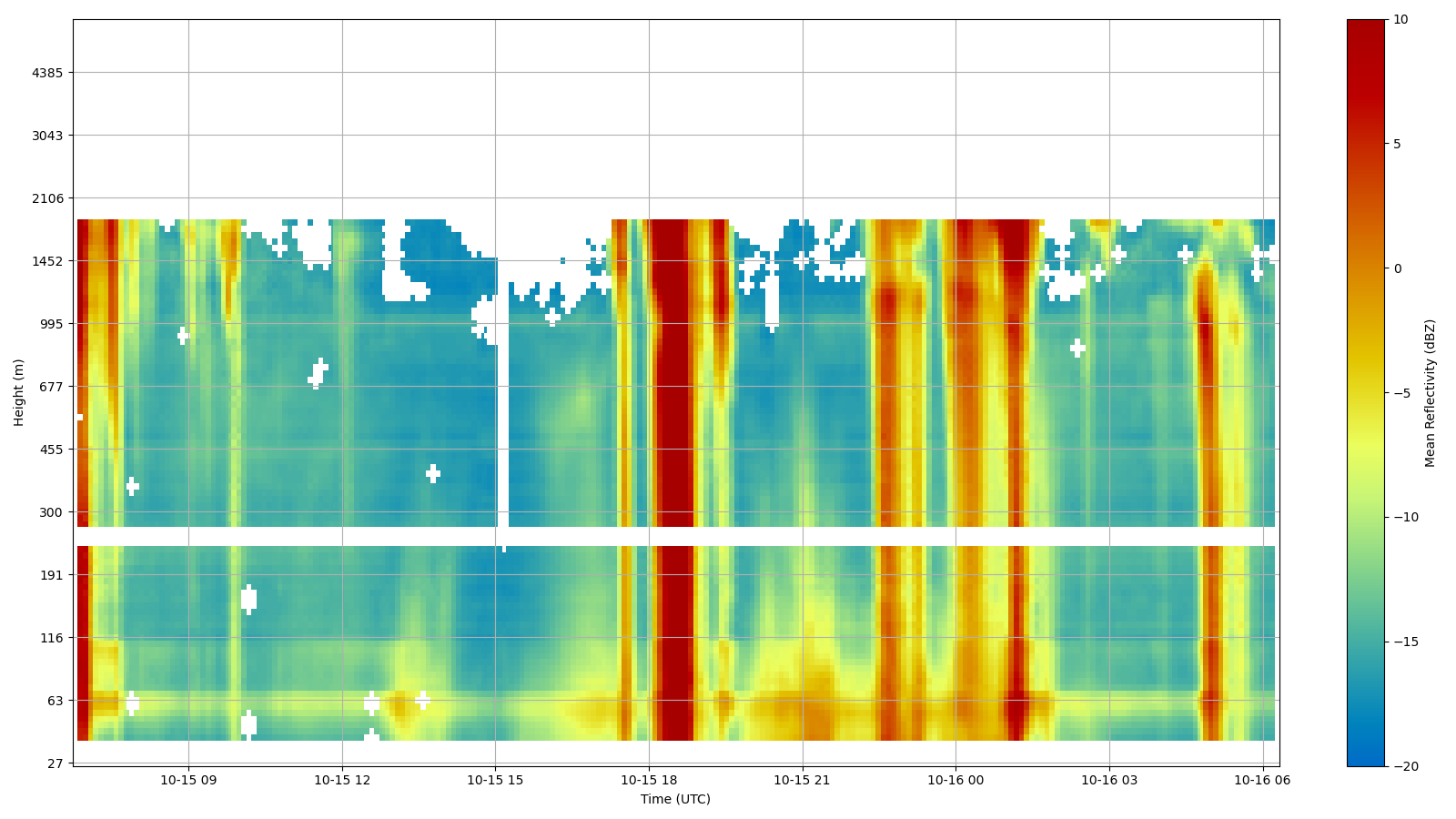Click the 4385 height tick label

47,73
